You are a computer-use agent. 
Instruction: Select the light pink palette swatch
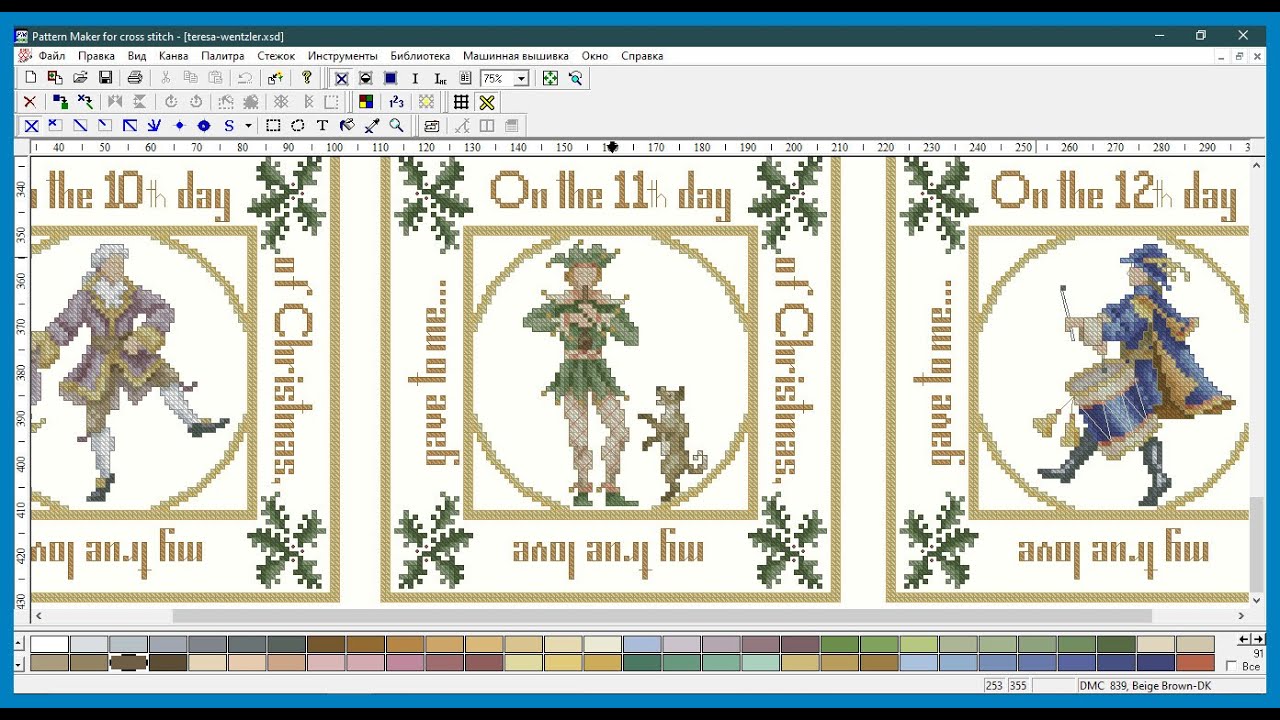(326, 662)
